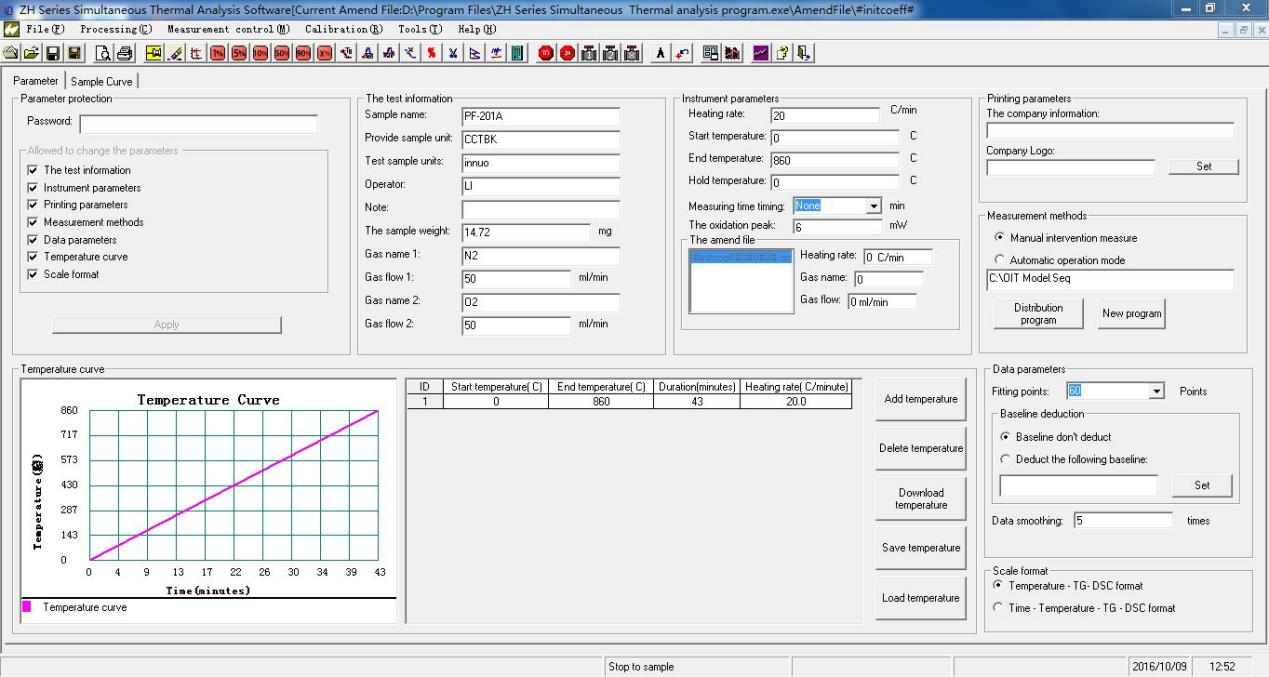Click the Add temperature button

[920, 399]
